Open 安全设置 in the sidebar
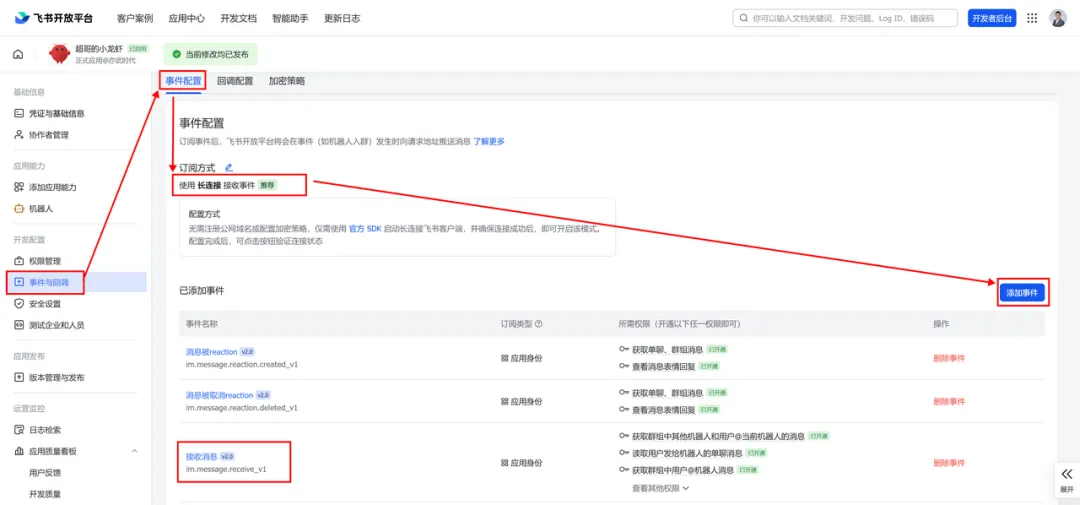This screenshot has width=1080, height=505. pos(45,304)
